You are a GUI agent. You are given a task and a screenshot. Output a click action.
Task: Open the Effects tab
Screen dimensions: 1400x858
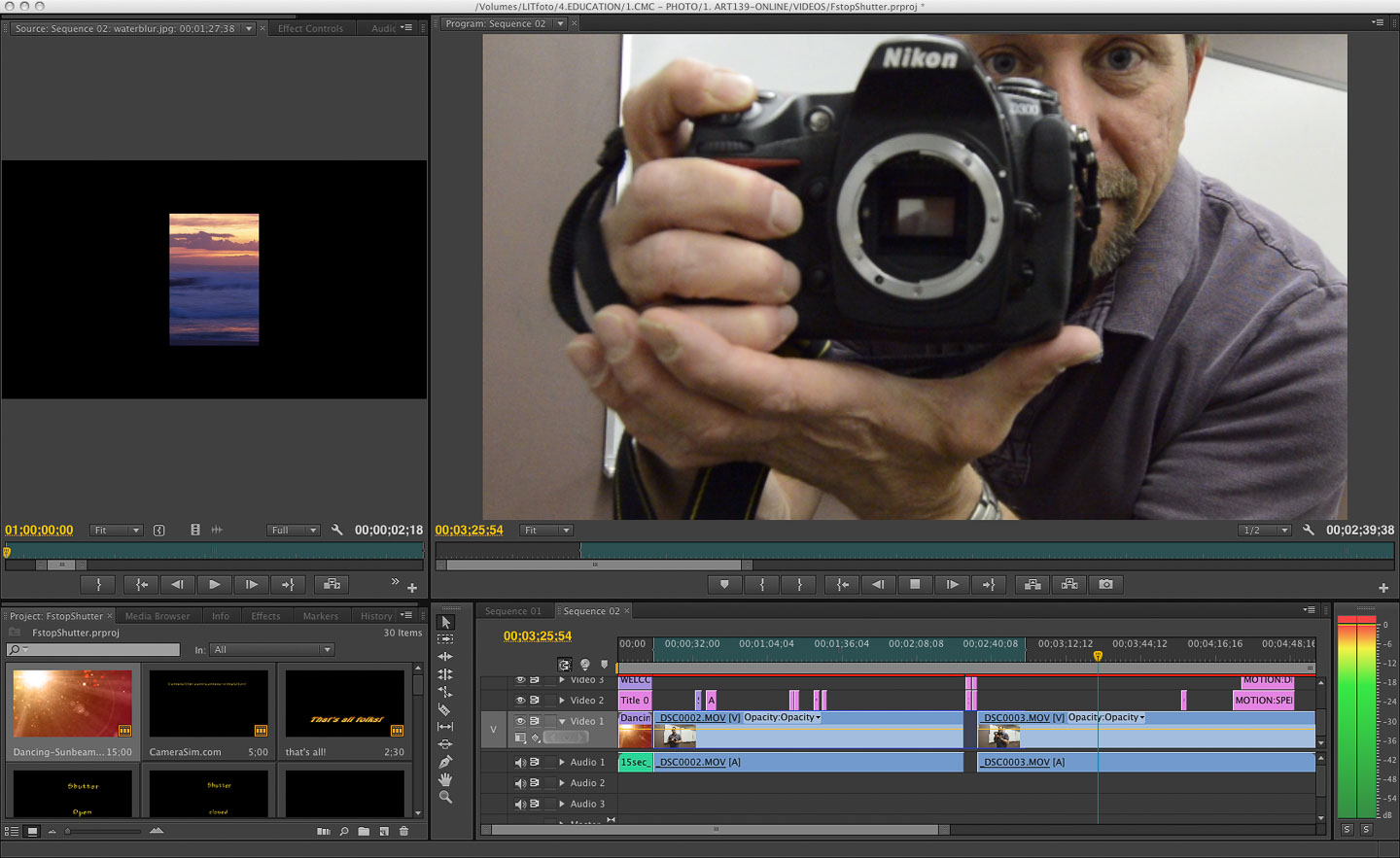(265, 616)
